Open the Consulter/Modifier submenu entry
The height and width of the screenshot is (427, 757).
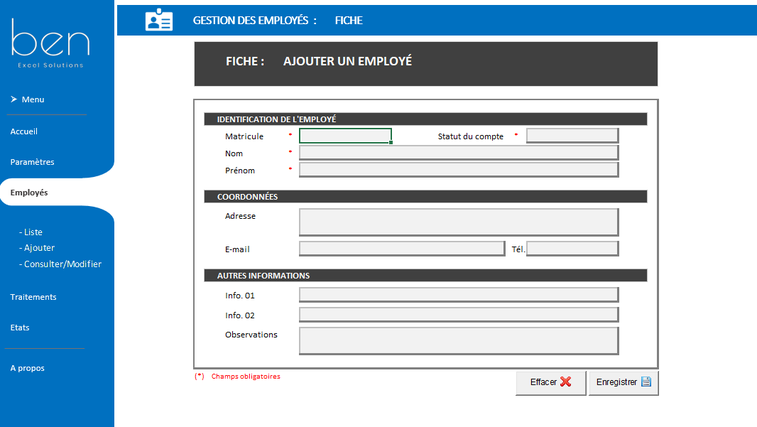pyautogui.click(x=60, y=264)
